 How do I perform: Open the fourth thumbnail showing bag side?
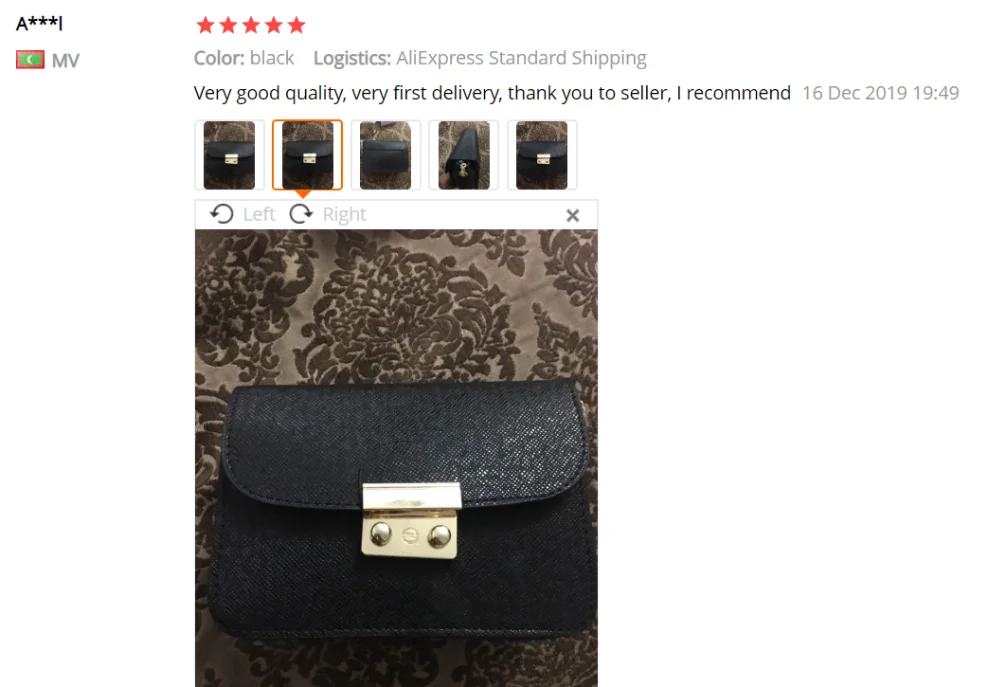(x=464, y=155)
